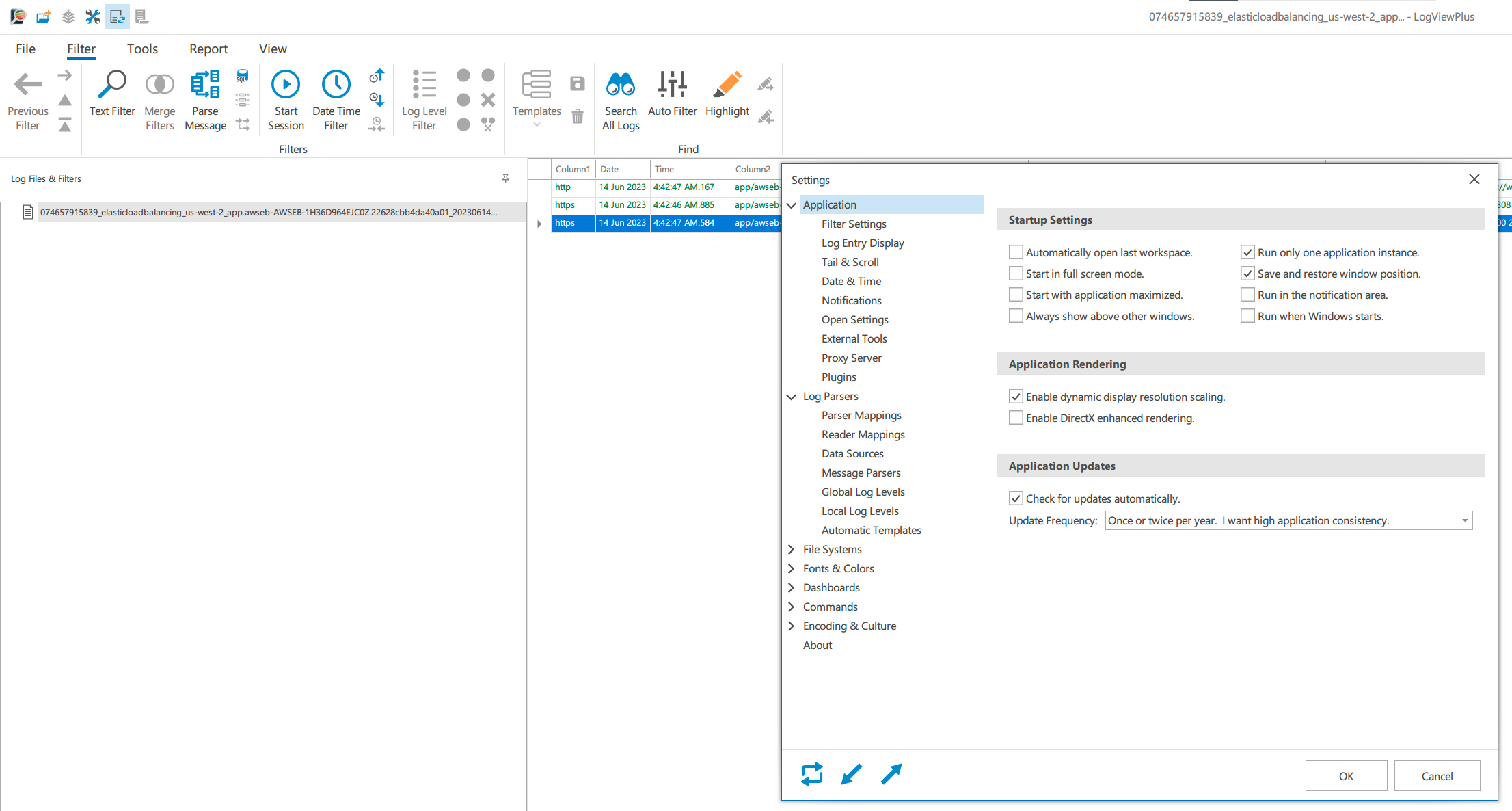Image resolution: width=1512 pixels, height=811 pixels.
Task: Click the Date column header
Action: [x=623, y=169]
